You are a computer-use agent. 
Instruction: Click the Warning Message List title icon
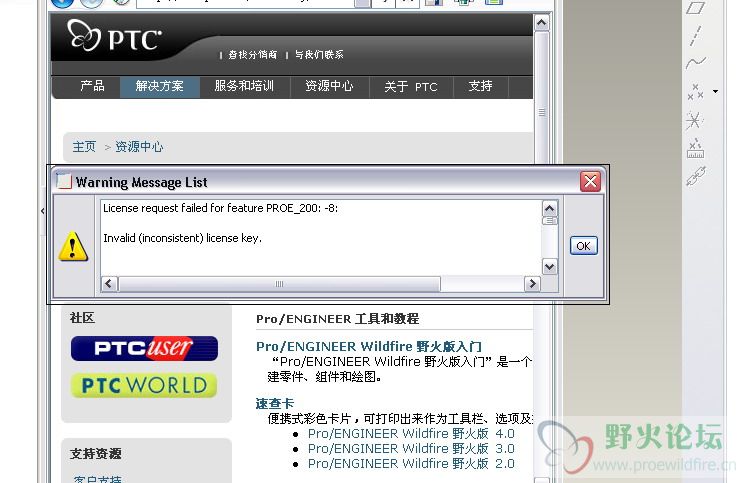64,181
